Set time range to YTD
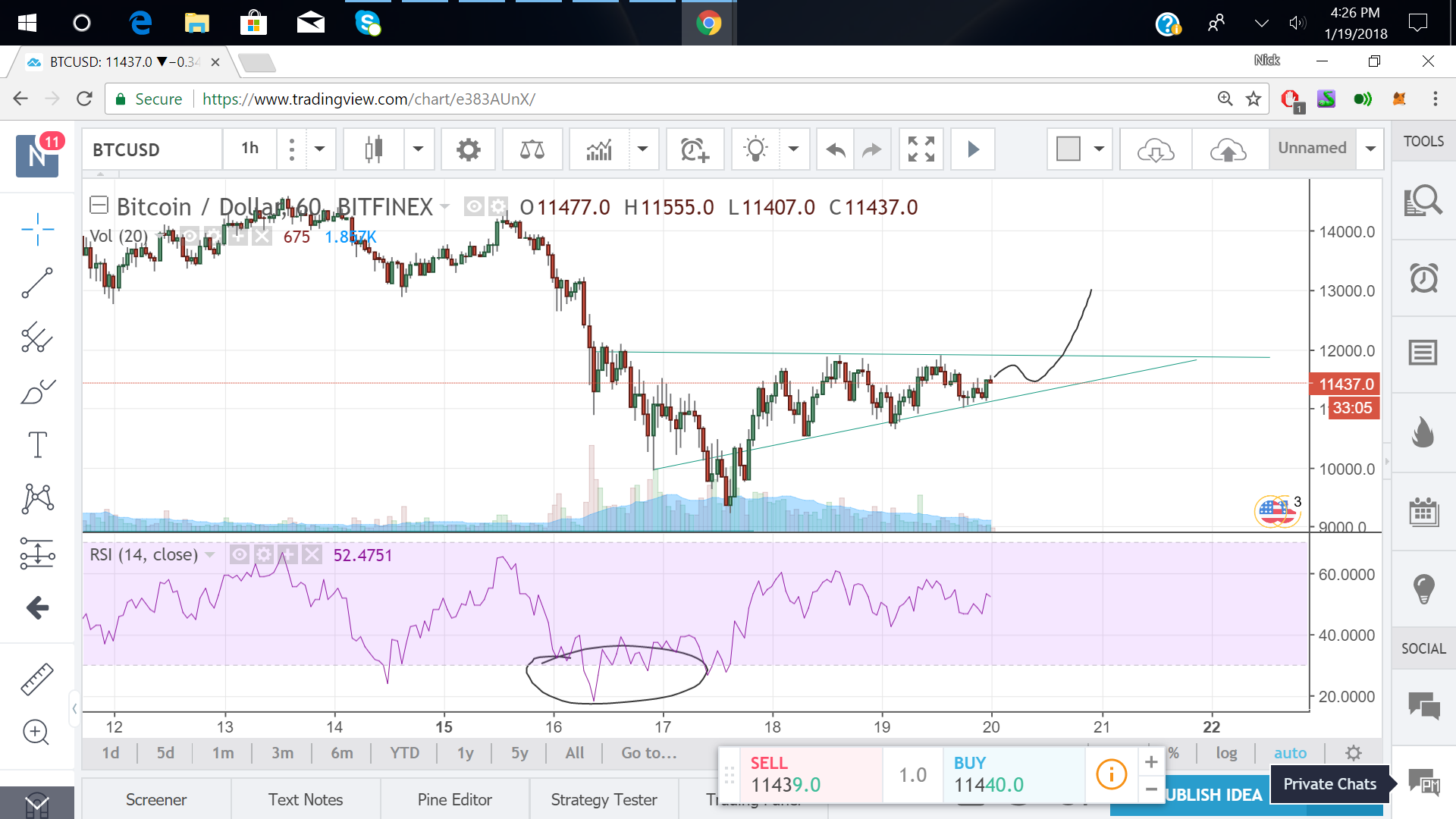Image resolution: width=1456 pixels, height=819 pixels. click(404, 753)
